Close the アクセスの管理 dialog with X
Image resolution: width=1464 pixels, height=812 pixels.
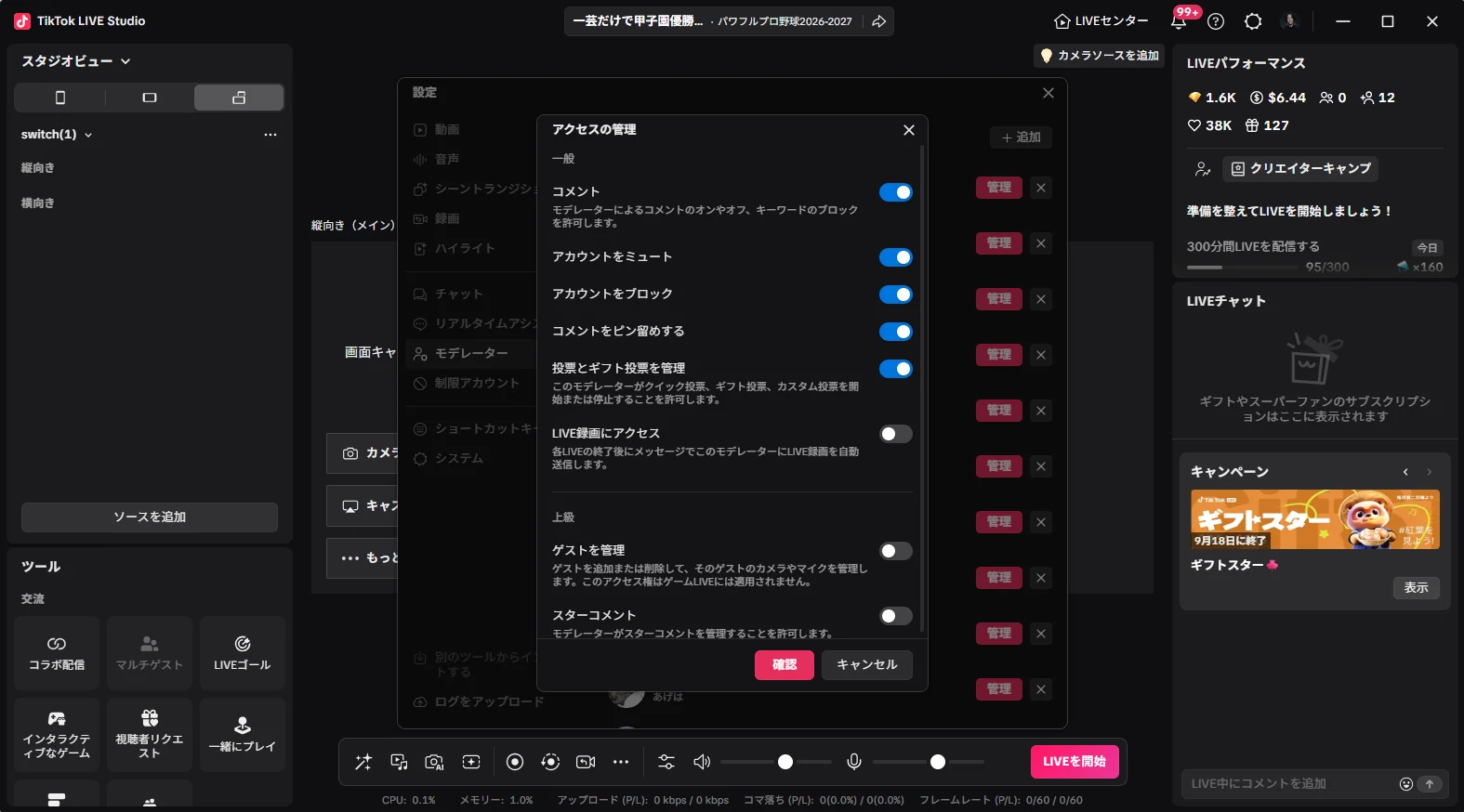(x=909, y=130)
